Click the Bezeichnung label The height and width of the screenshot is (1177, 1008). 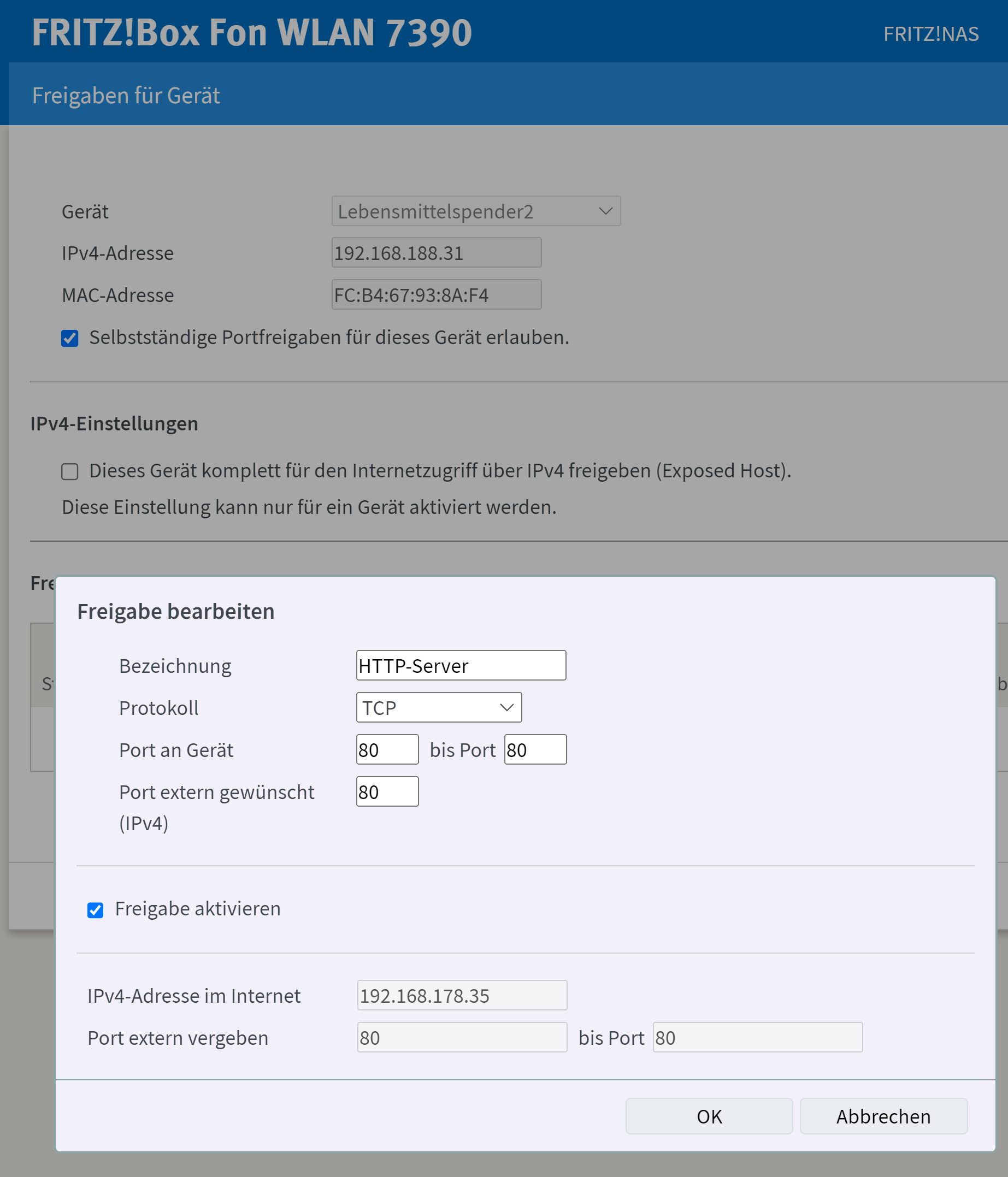tap(175, 666)
